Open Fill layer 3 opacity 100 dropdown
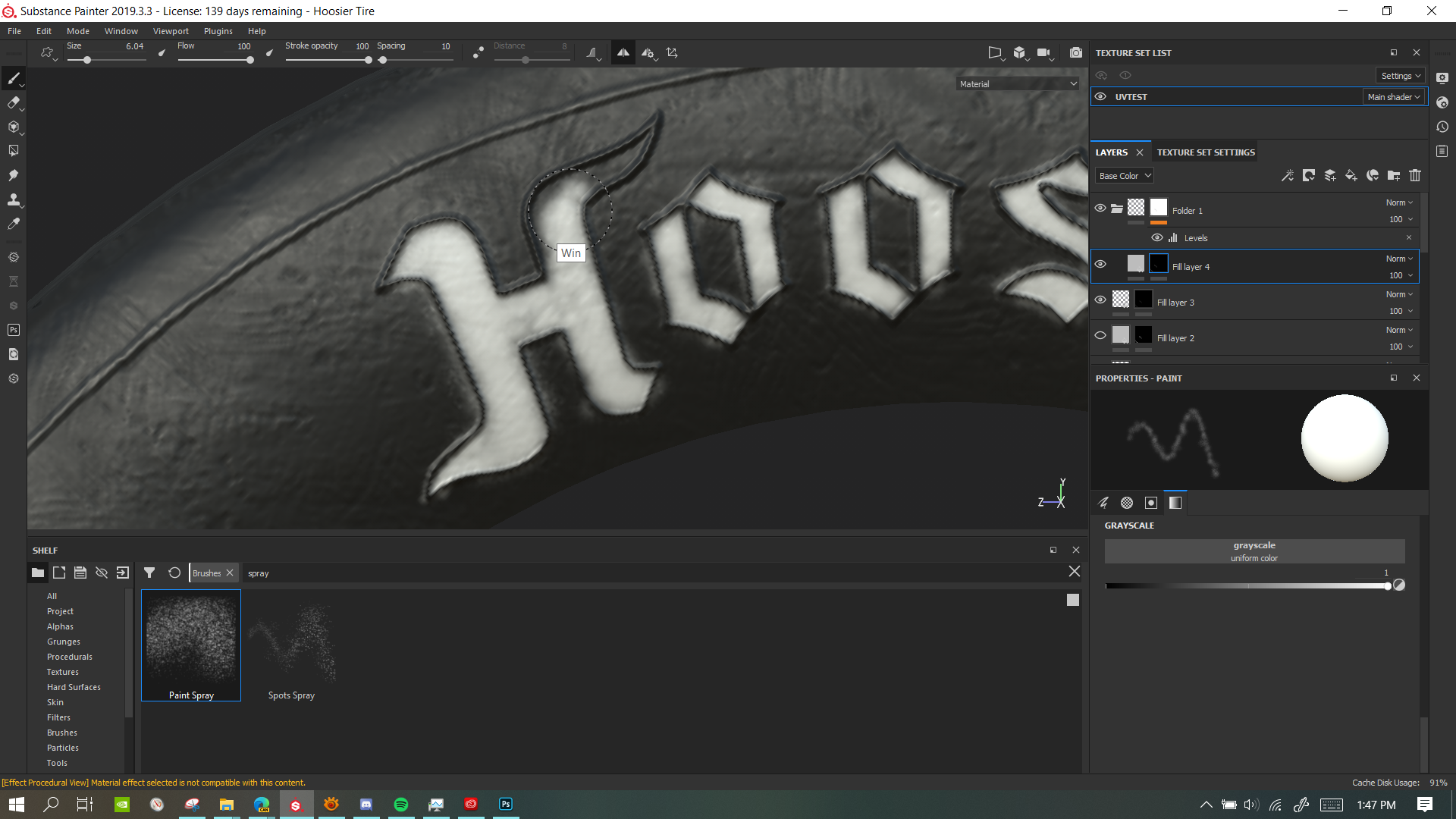Screen dimensions: 1456x819 (1401, 311)
